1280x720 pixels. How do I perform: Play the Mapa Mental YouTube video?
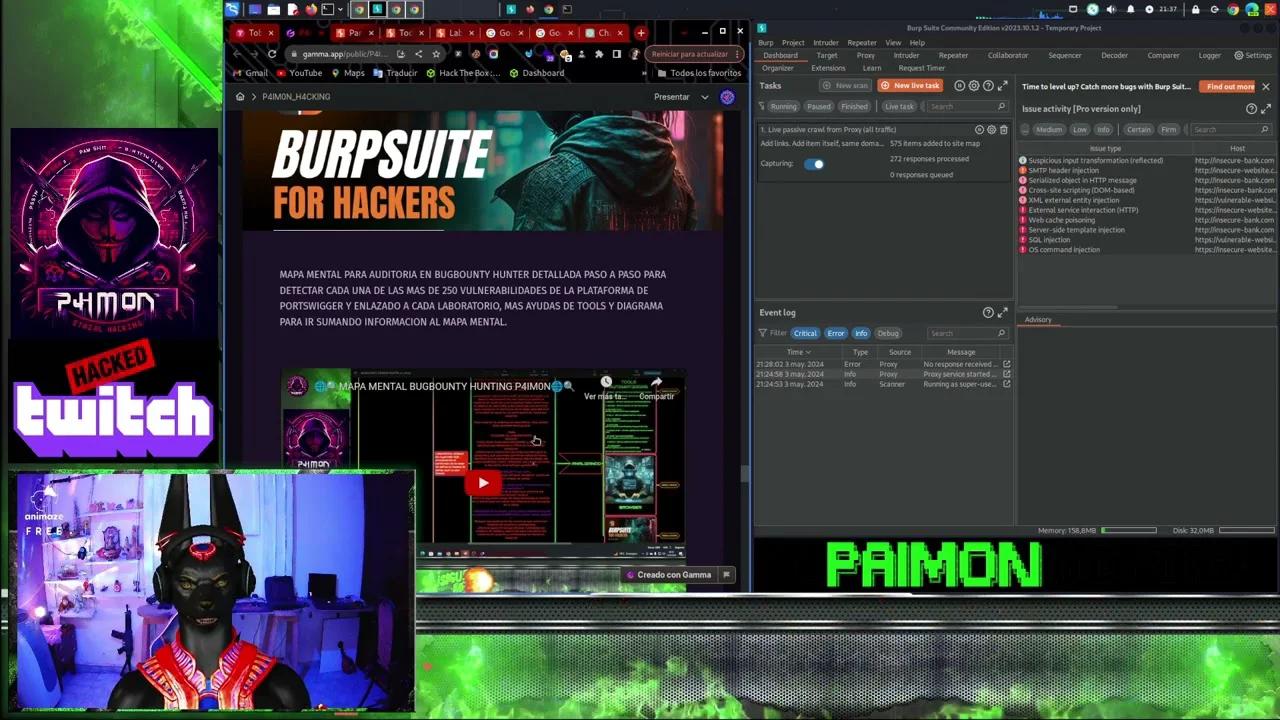pos(483,484)
